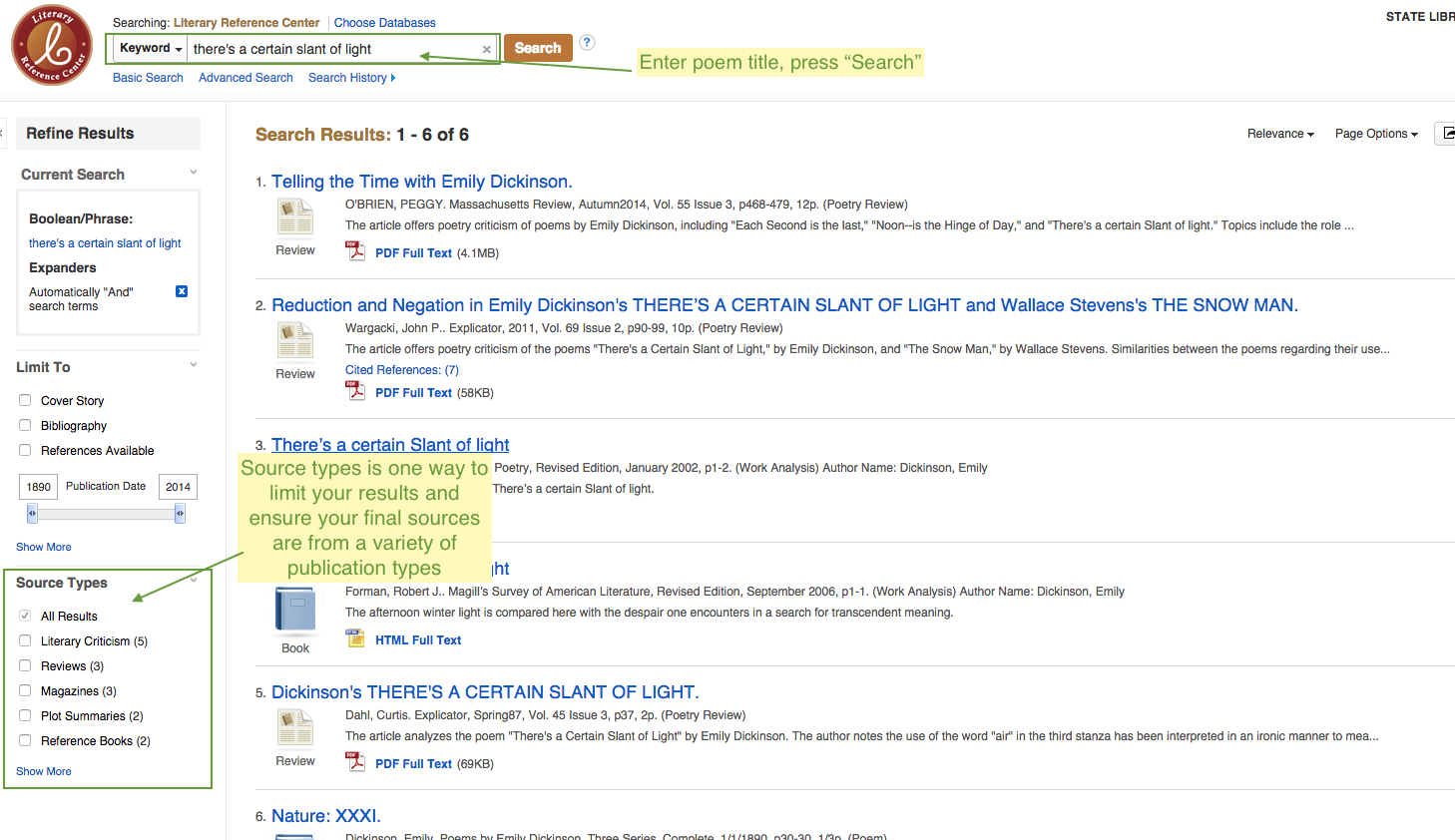Click the Review document icon for result 2
The image size is (1455, 840).
click(x=295, y=340)
